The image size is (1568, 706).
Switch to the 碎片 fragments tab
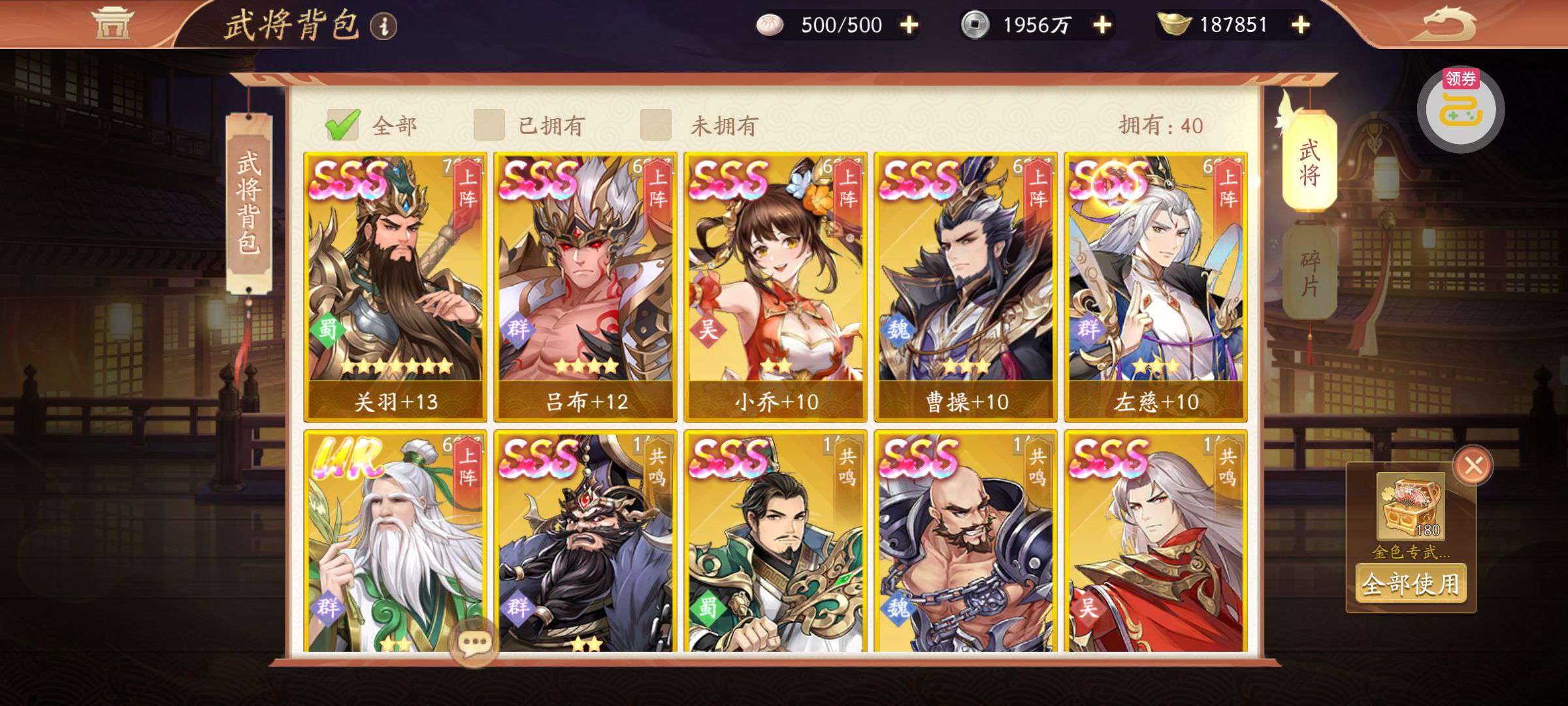coord(1309,273)
